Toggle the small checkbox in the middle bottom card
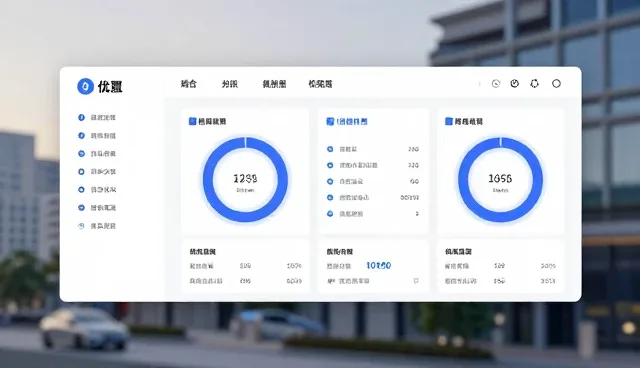Viewport: 640px width, 368px height. (416, 281)
